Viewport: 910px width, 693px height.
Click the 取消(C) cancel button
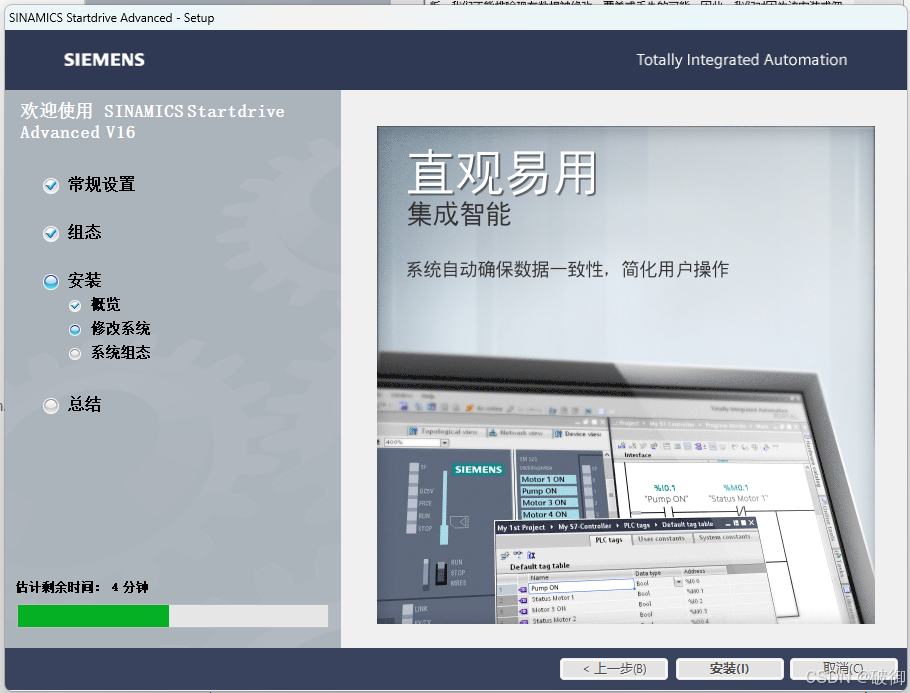click(843, 669)
